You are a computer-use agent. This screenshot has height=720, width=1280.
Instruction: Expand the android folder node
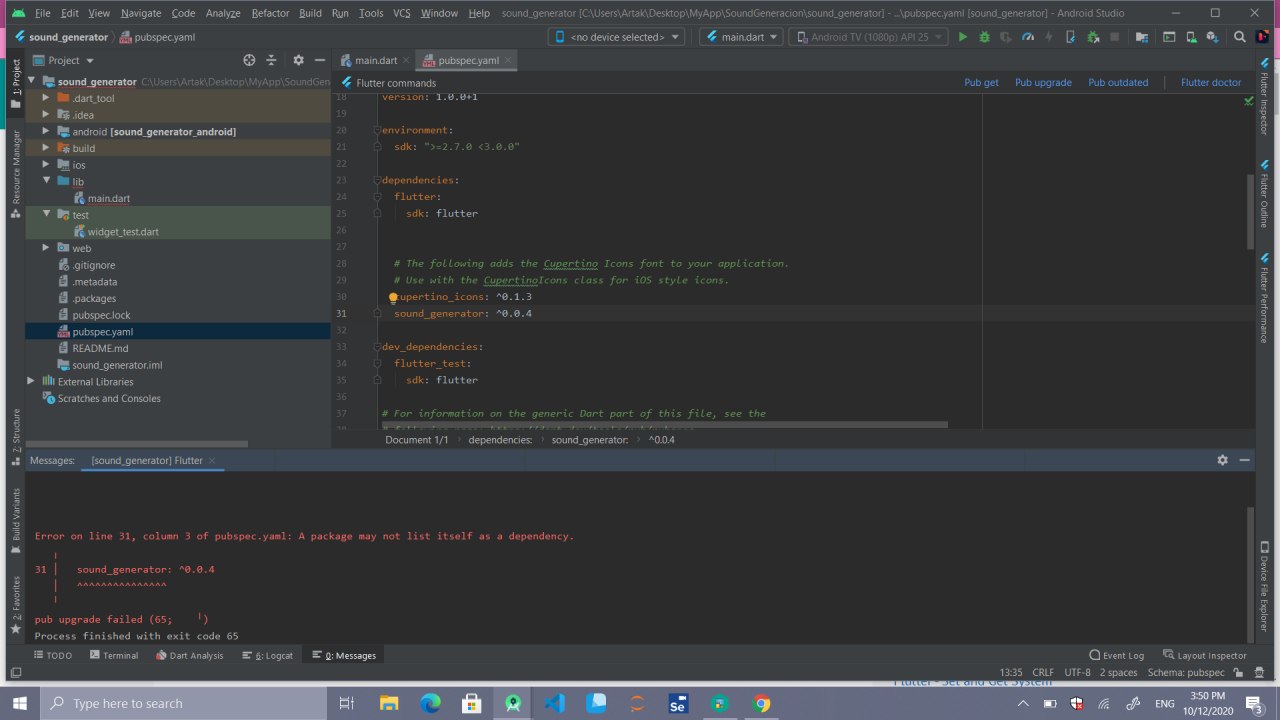(x=46, y=131)
